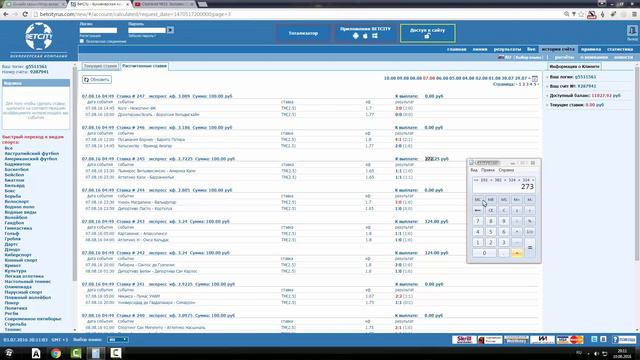Open the results menu item
The image size is (640, 360).
click(507, 49)
